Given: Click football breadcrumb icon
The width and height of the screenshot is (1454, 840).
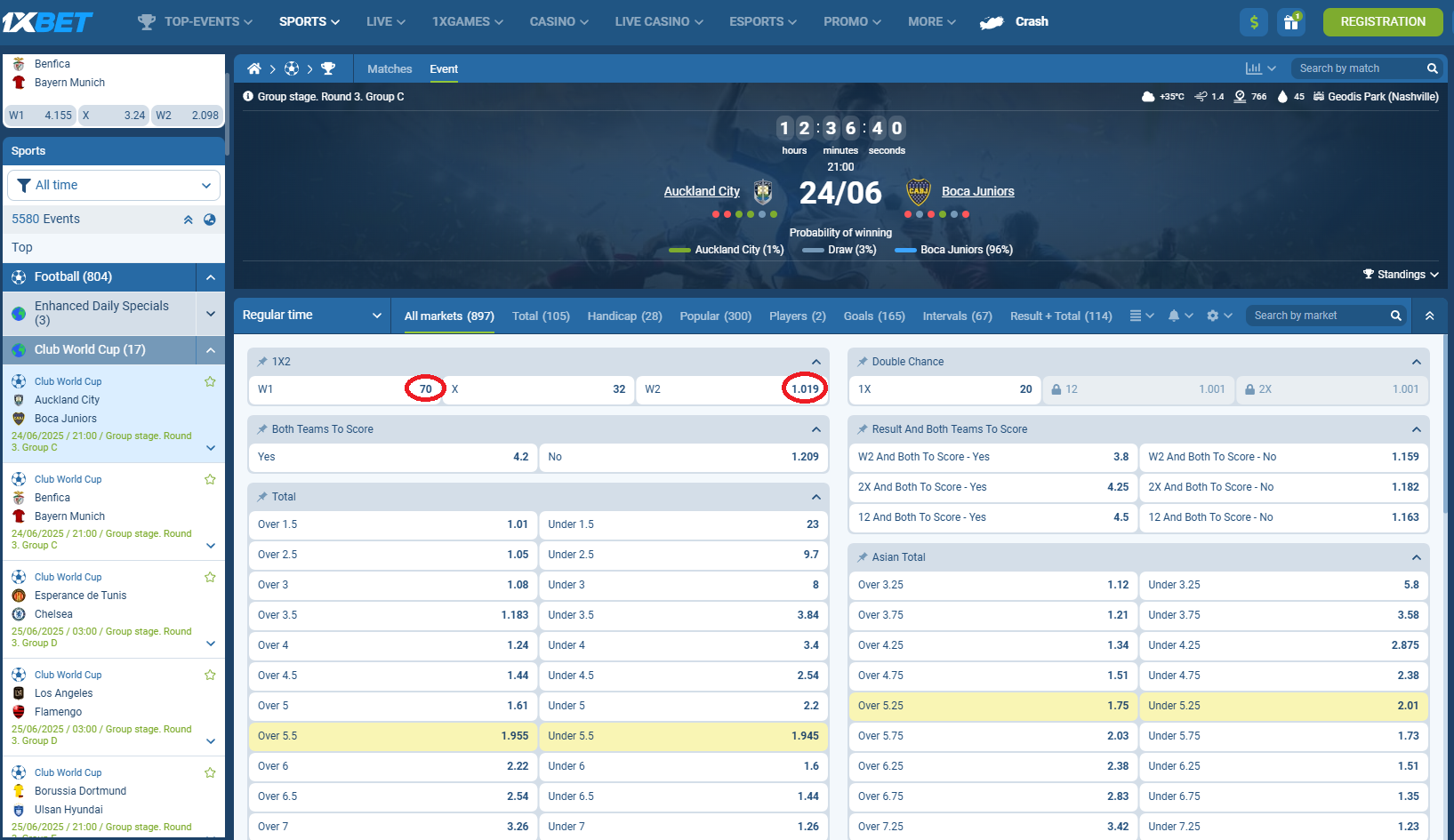Looking at the screenshot, I should click(x=292, y=68).
